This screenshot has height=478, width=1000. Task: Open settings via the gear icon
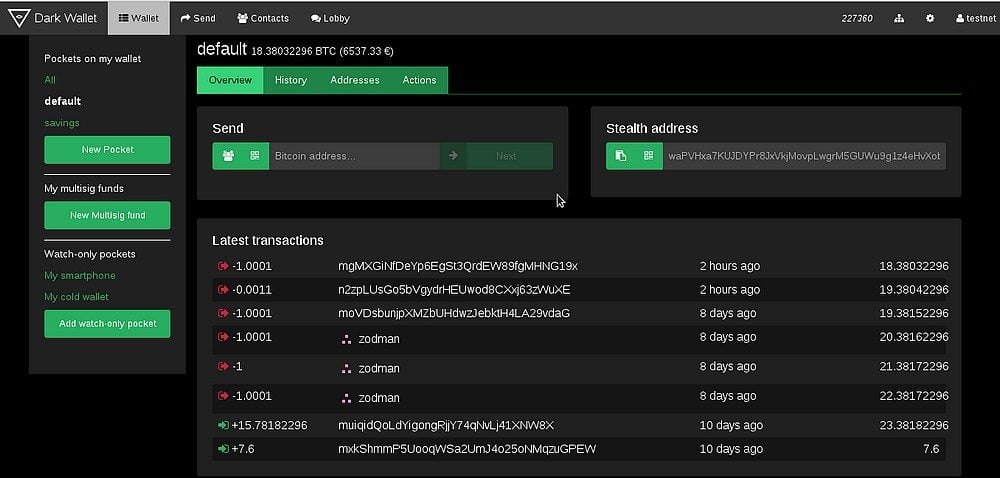930,18
